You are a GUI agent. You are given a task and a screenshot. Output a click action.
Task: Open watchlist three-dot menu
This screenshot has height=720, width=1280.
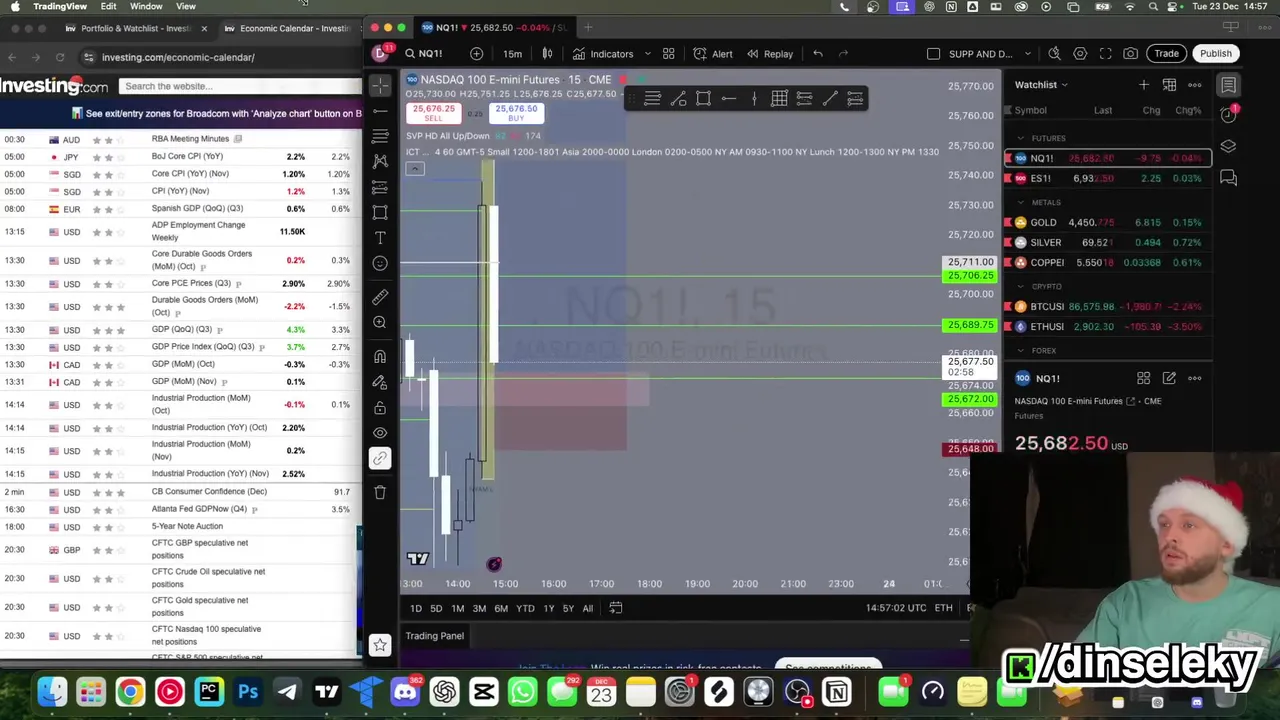[x=1195, y=85]
